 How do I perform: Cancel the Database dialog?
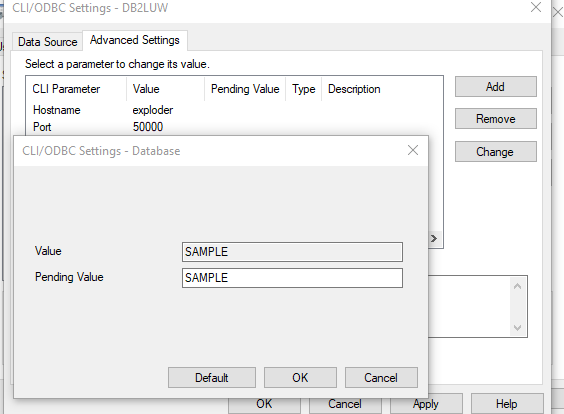coord(381,378)
